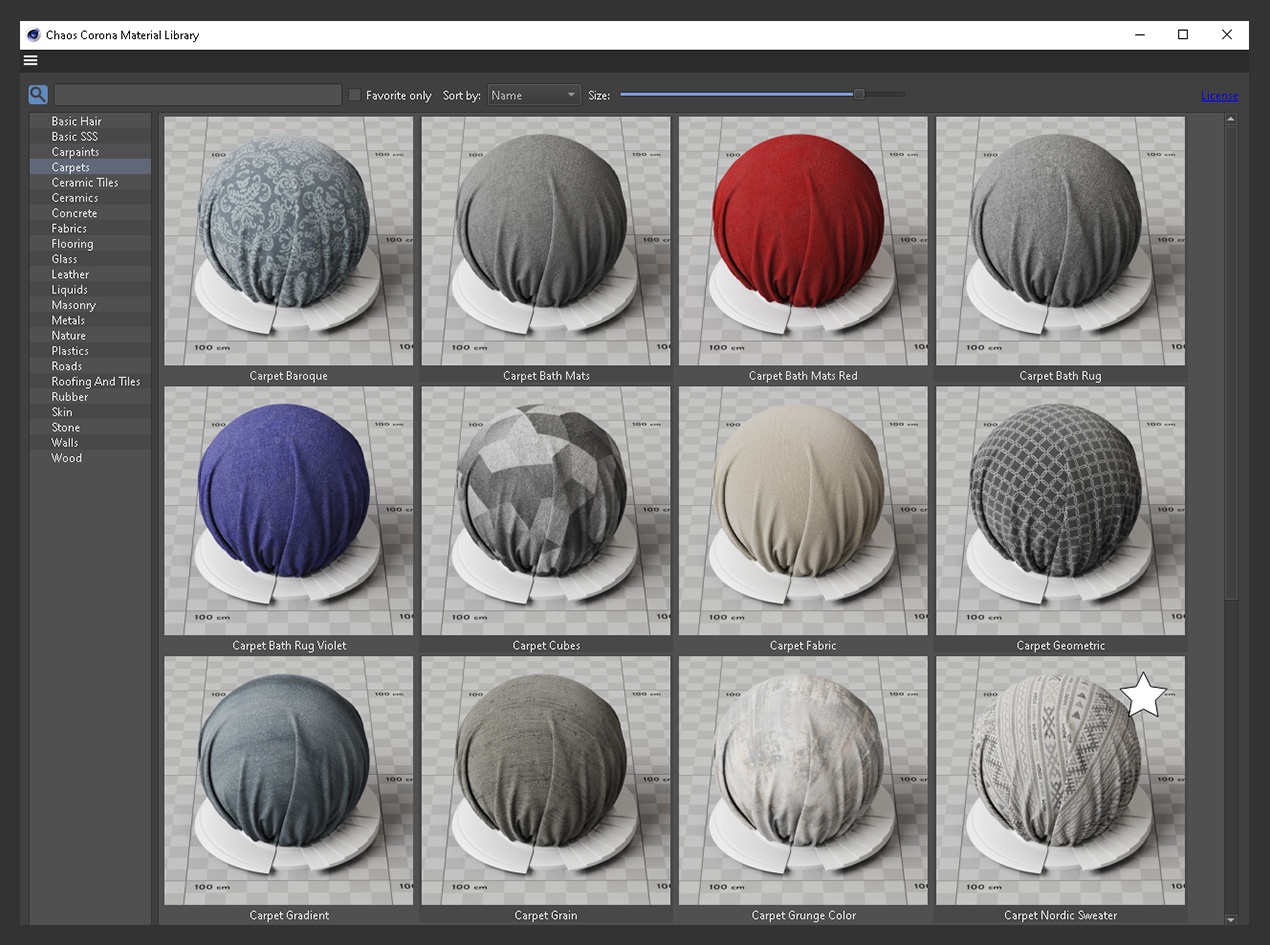This screenshot has height=945, width=1270.
Task: Select the Carpet Fabric thumbnail
Action: 803,511
